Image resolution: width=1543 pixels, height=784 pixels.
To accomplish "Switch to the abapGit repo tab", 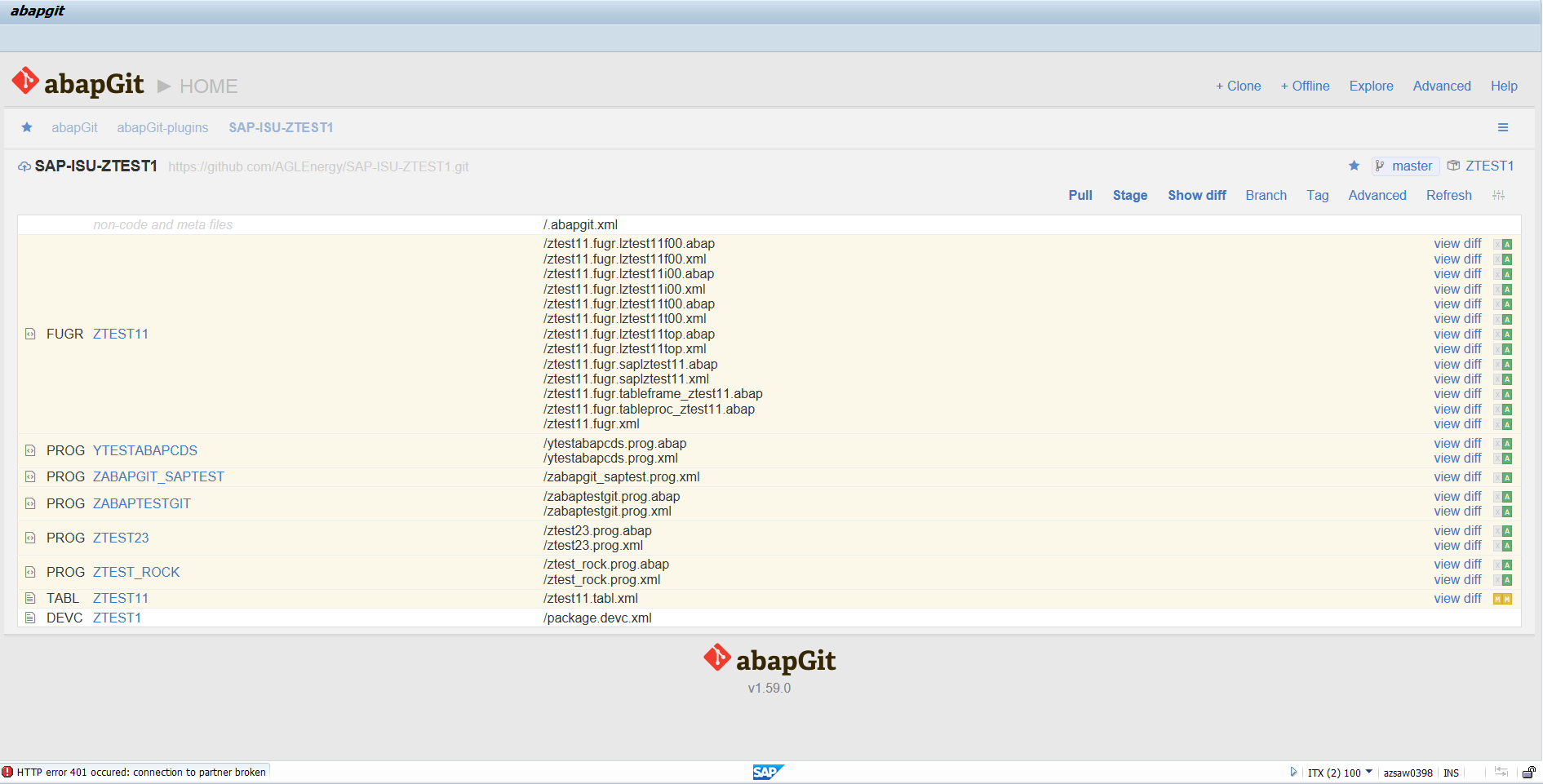I will pos(74,127).
